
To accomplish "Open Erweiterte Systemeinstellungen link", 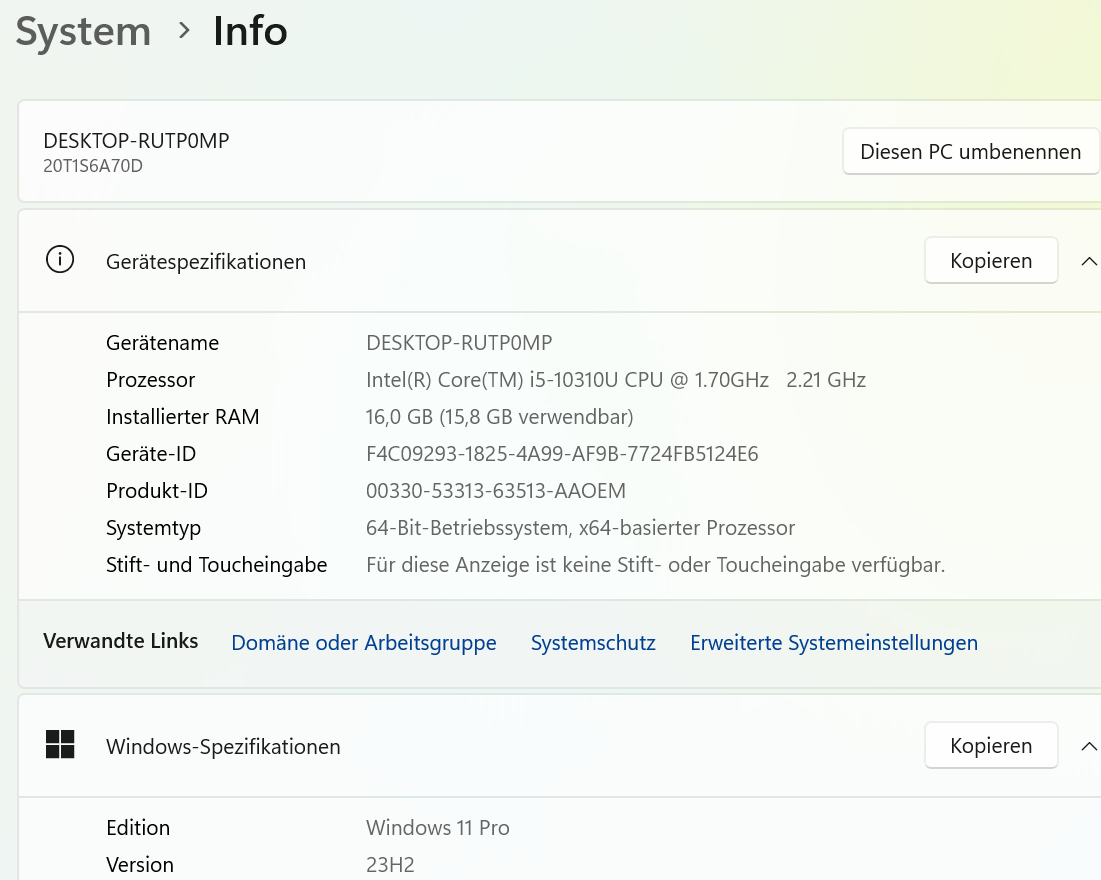I will click(834, 643).
